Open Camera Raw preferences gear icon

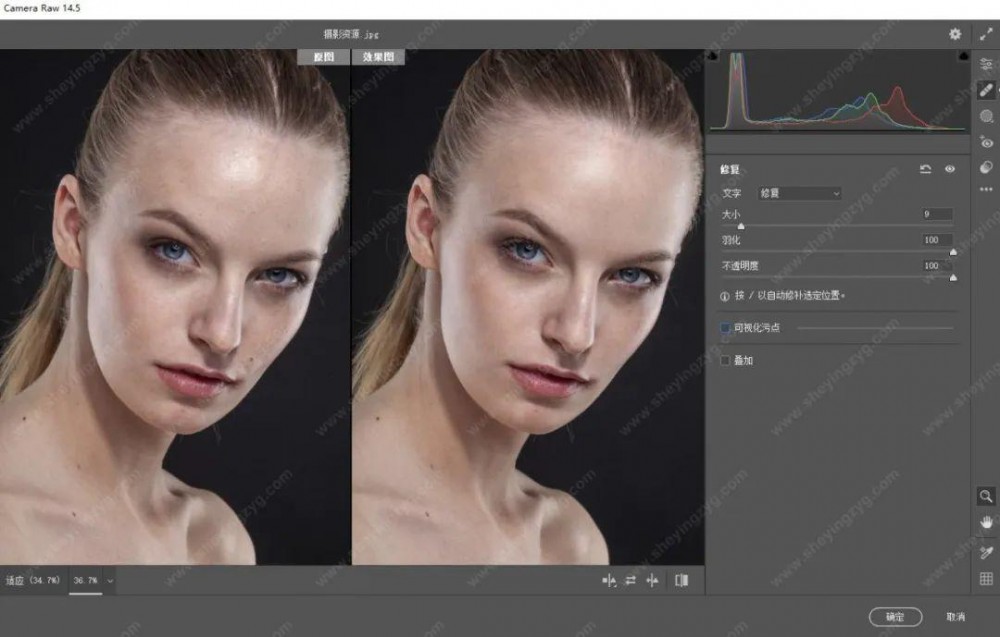955,34
